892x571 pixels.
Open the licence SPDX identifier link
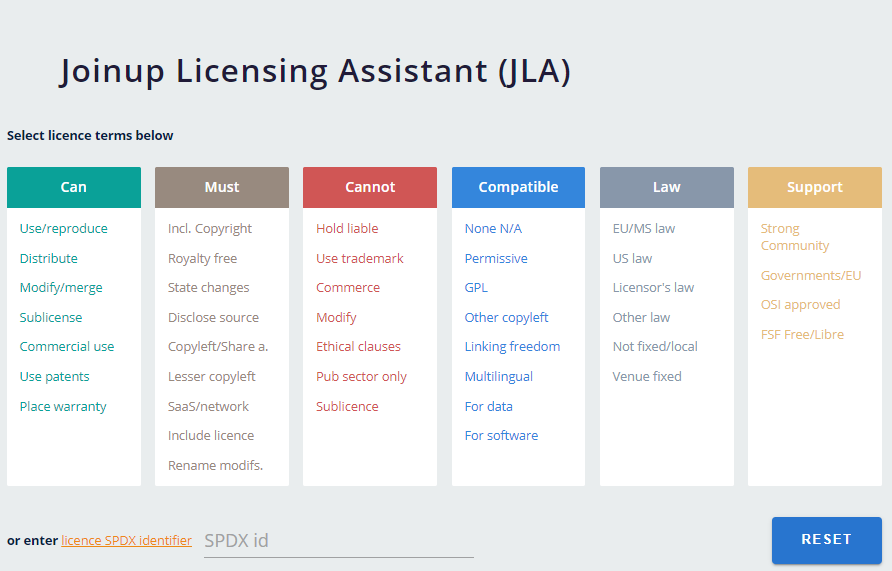click(126, 540)
